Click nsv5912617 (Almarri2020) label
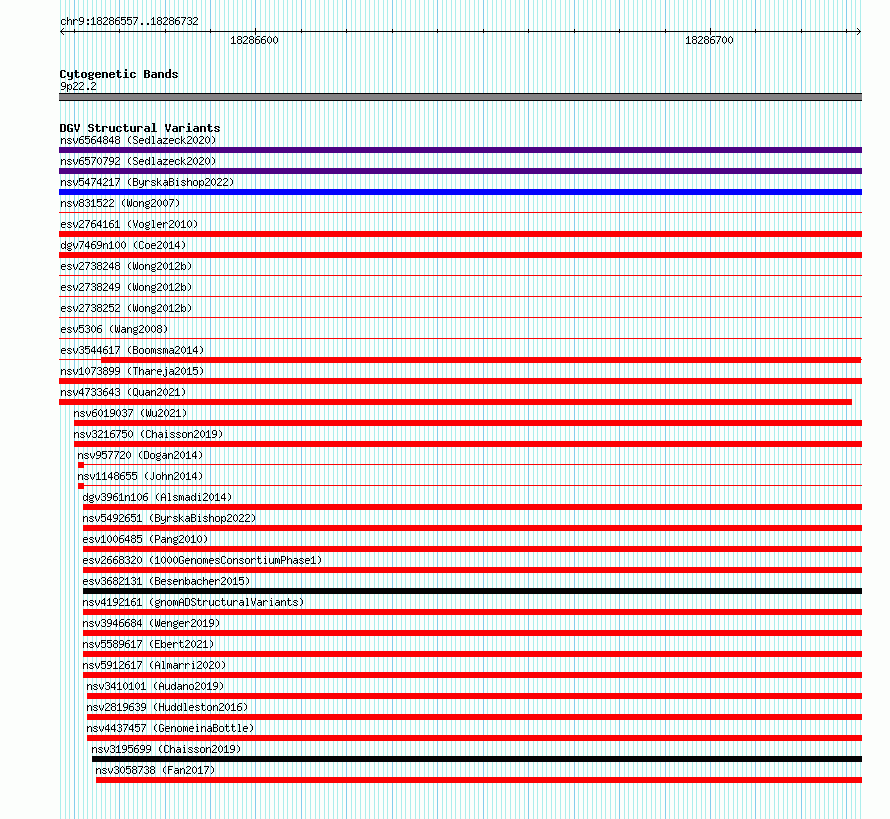Viewport: 890px width, 819px height. point(154,665)
